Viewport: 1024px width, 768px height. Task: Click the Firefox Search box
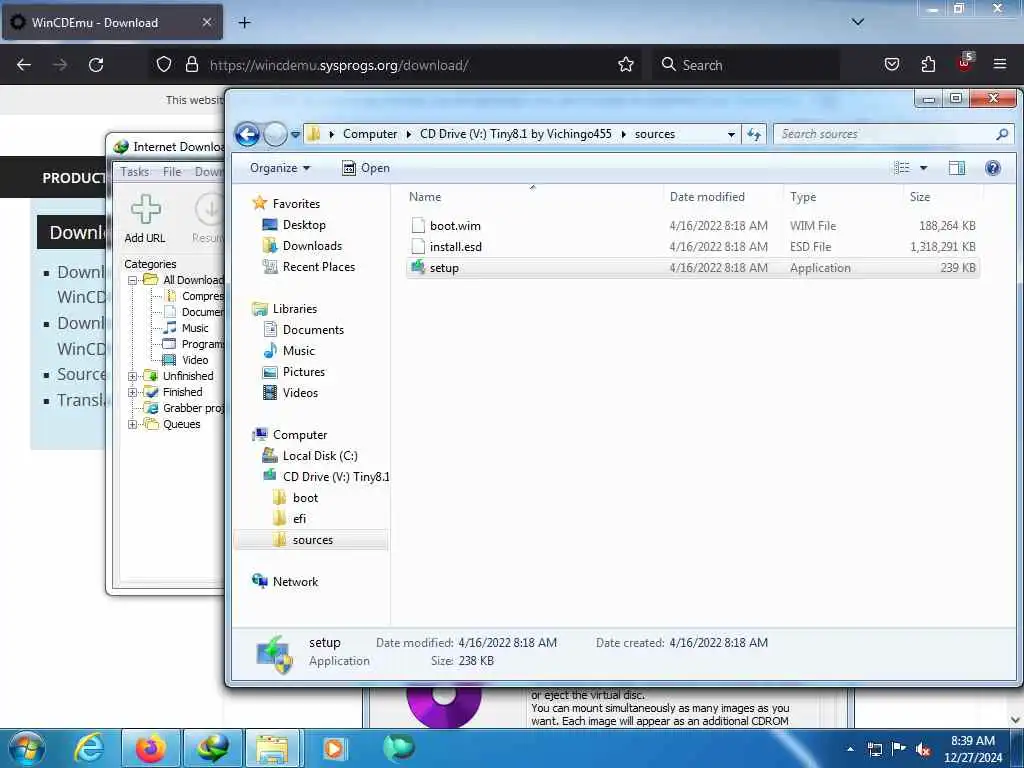pos(746,65)
